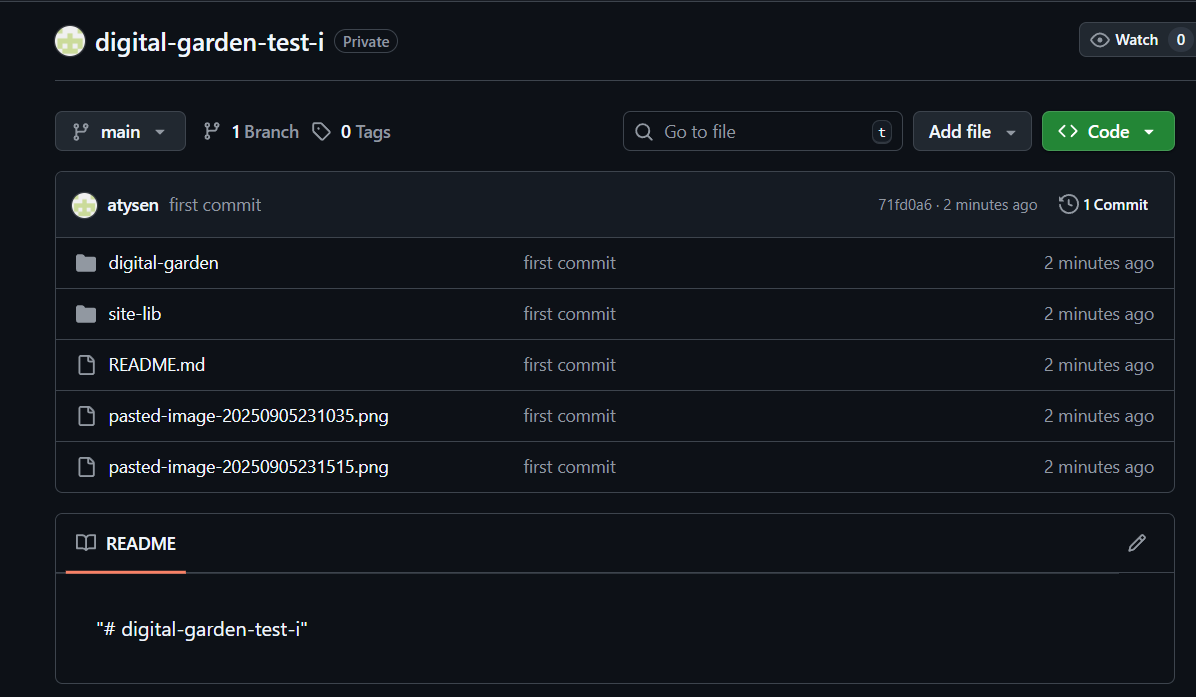The height and width of the screenshot is (697, 1196).
Task: Click the tag icon next to Tags
Action: tap(321, 132)
